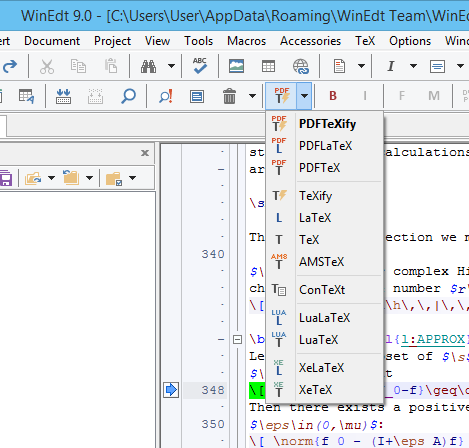The height and width of the screenshot is (448, 469).
Task: Open the dropdown beside the italic I
Action: pos(413,66)
